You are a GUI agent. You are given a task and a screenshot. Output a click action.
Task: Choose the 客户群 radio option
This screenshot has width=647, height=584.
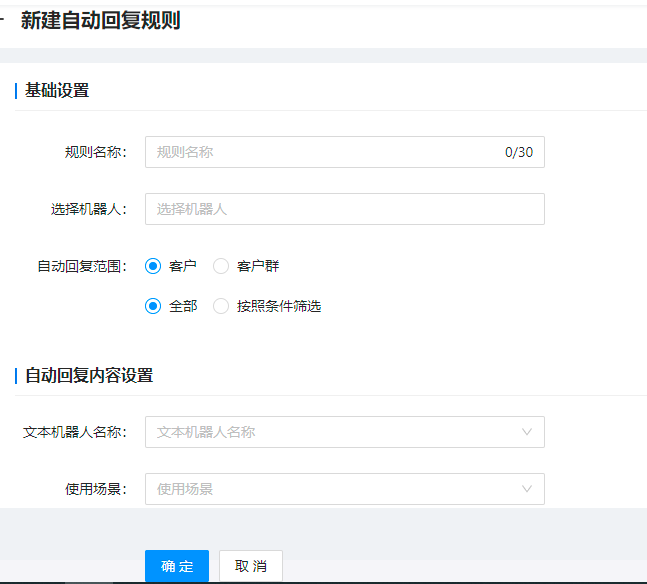point(246,266)
